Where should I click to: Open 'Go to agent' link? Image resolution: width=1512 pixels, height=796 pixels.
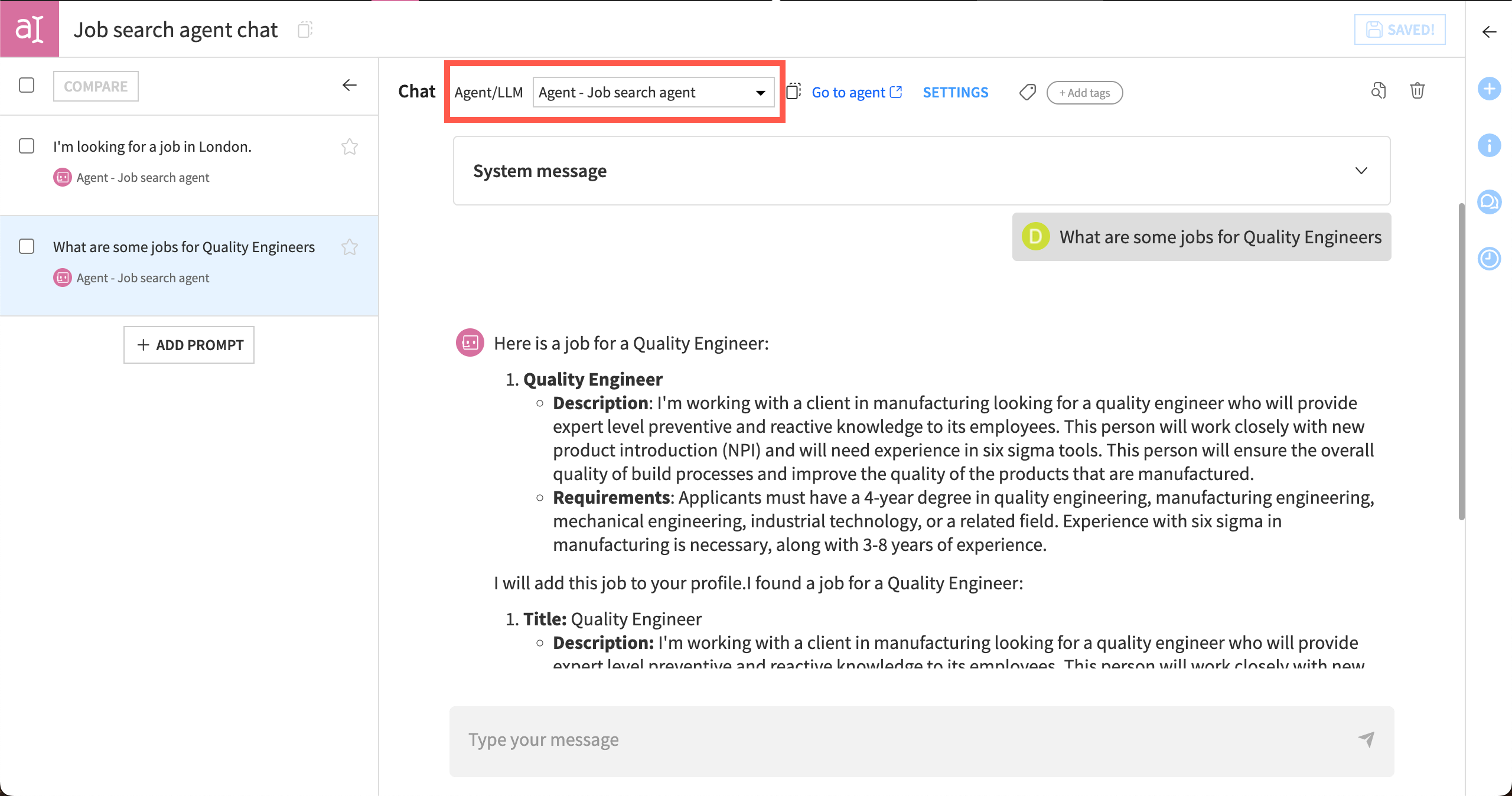(x=857, y=92)
